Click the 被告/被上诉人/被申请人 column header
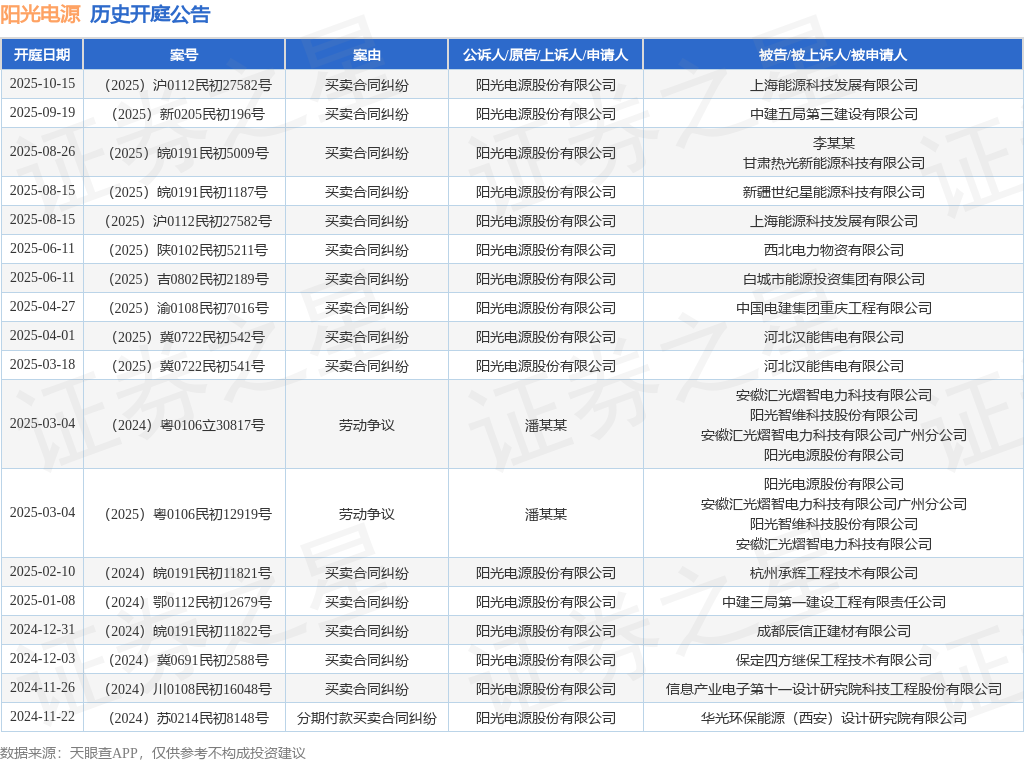 (x=833, y=55)
